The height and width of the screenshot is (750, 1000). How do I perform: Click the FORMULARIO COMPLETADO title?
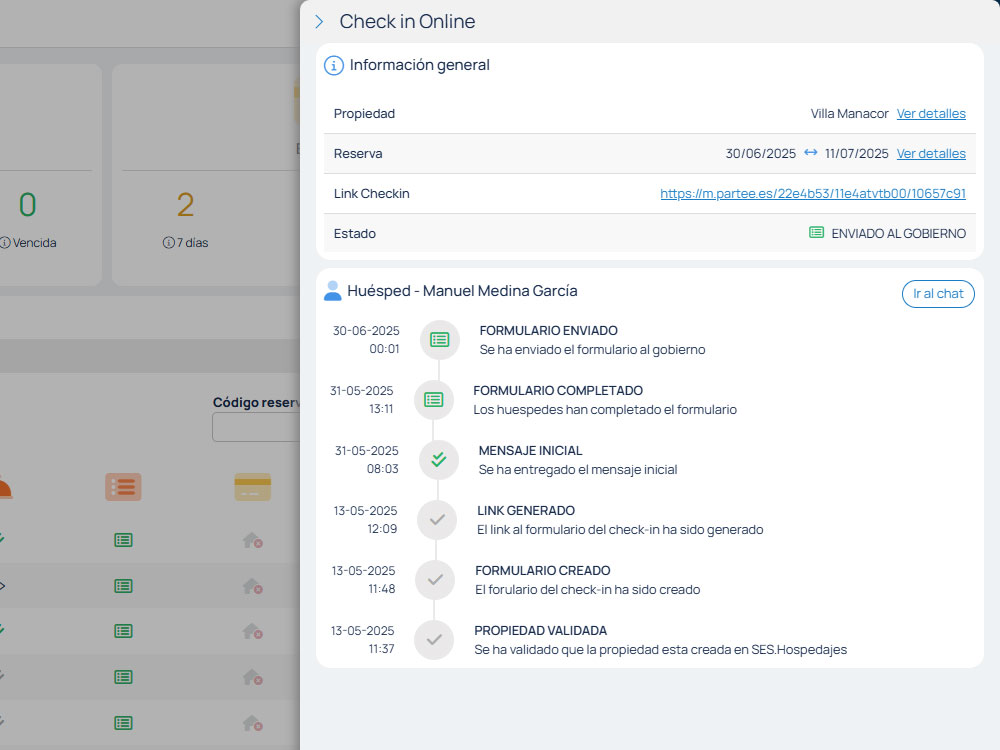coord(558,390)
